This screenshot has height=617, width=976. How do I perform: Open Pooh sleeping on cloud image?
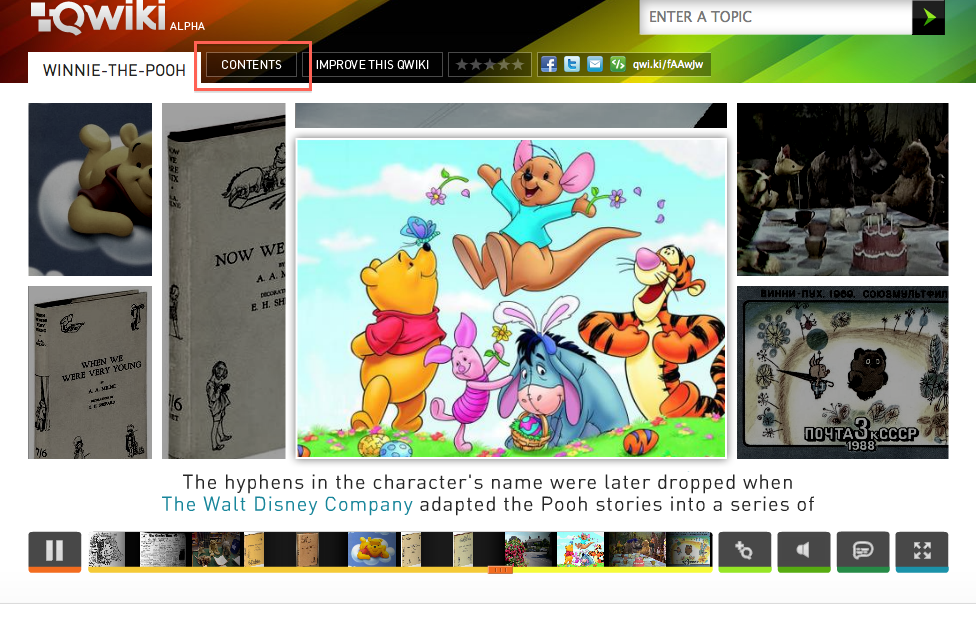pos(90,189)
